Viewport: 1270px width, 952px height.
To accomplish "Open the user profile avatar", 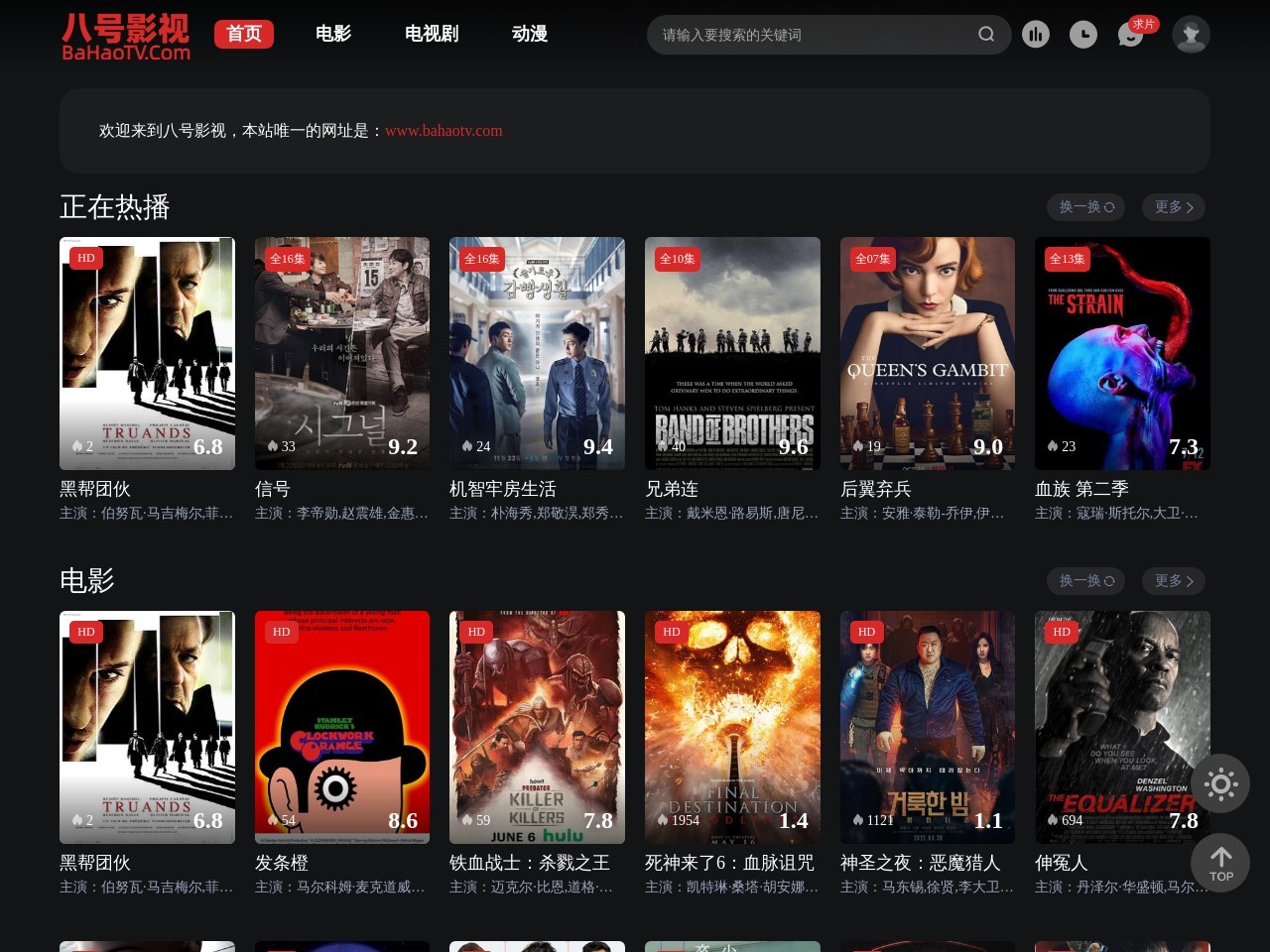I will pos(1190,35).
